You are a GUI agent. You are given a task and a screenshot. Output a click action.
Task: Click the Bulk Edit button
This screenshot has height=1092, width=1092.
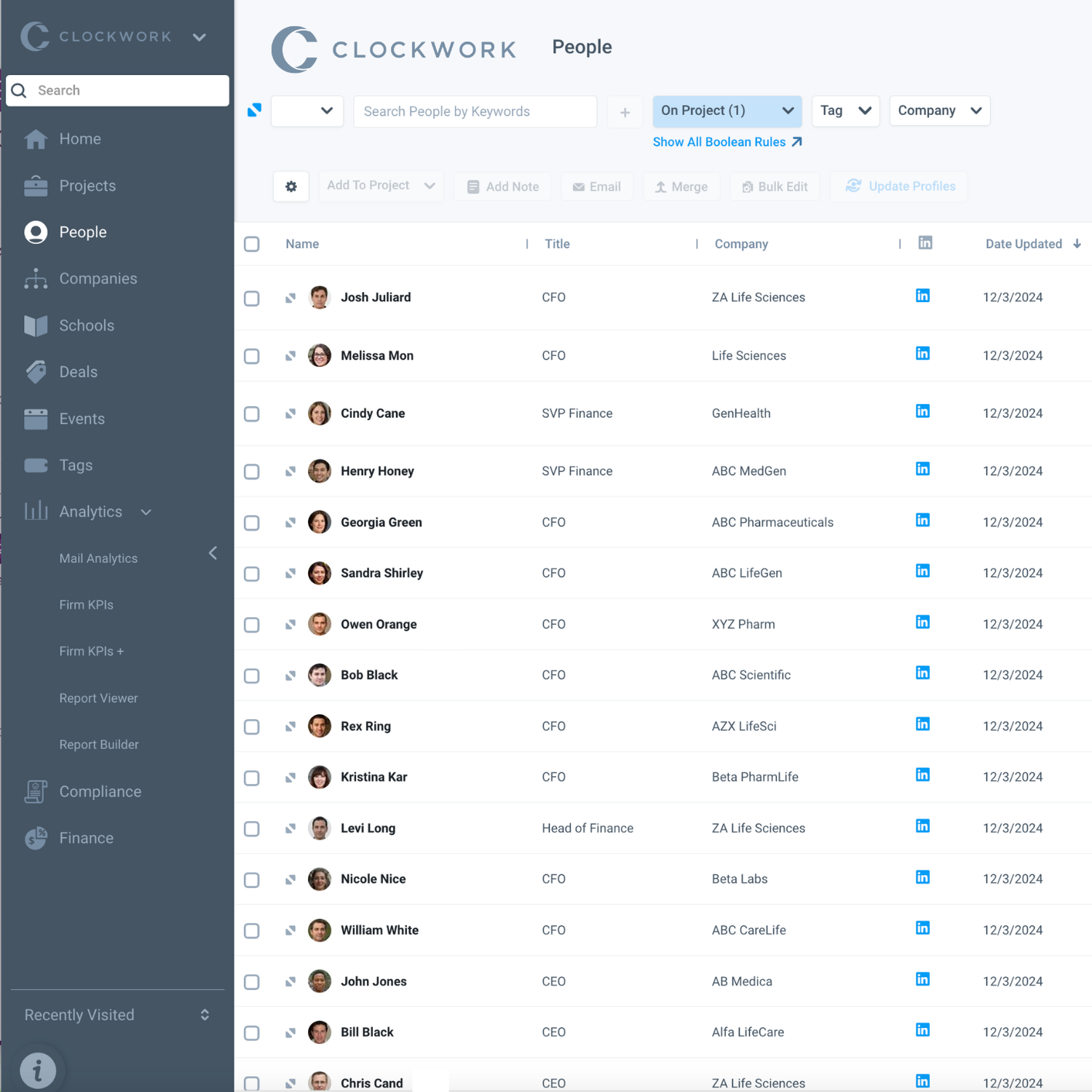pos(775,186)
